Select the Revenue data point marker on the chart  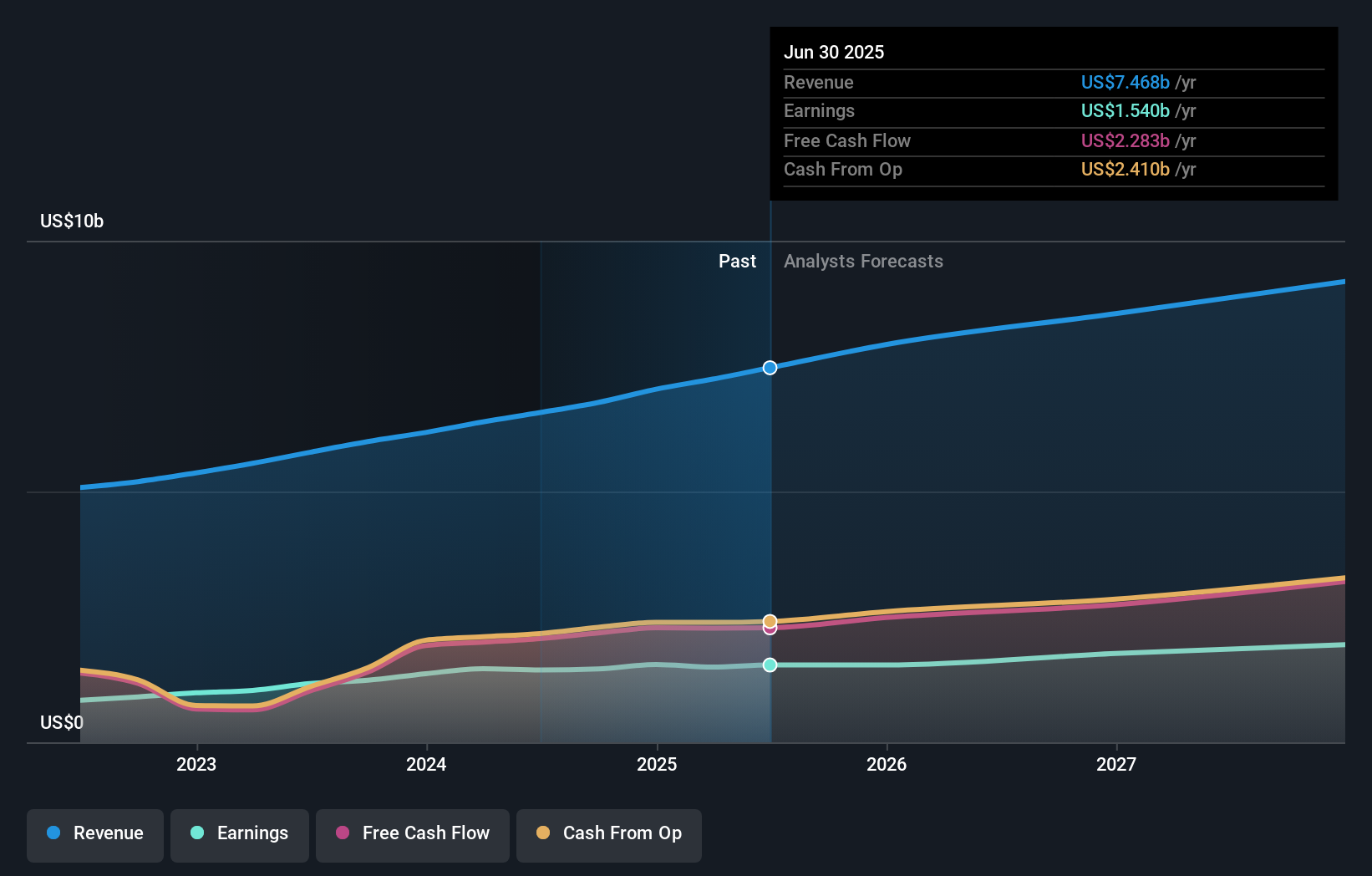(x=770, y=367)
